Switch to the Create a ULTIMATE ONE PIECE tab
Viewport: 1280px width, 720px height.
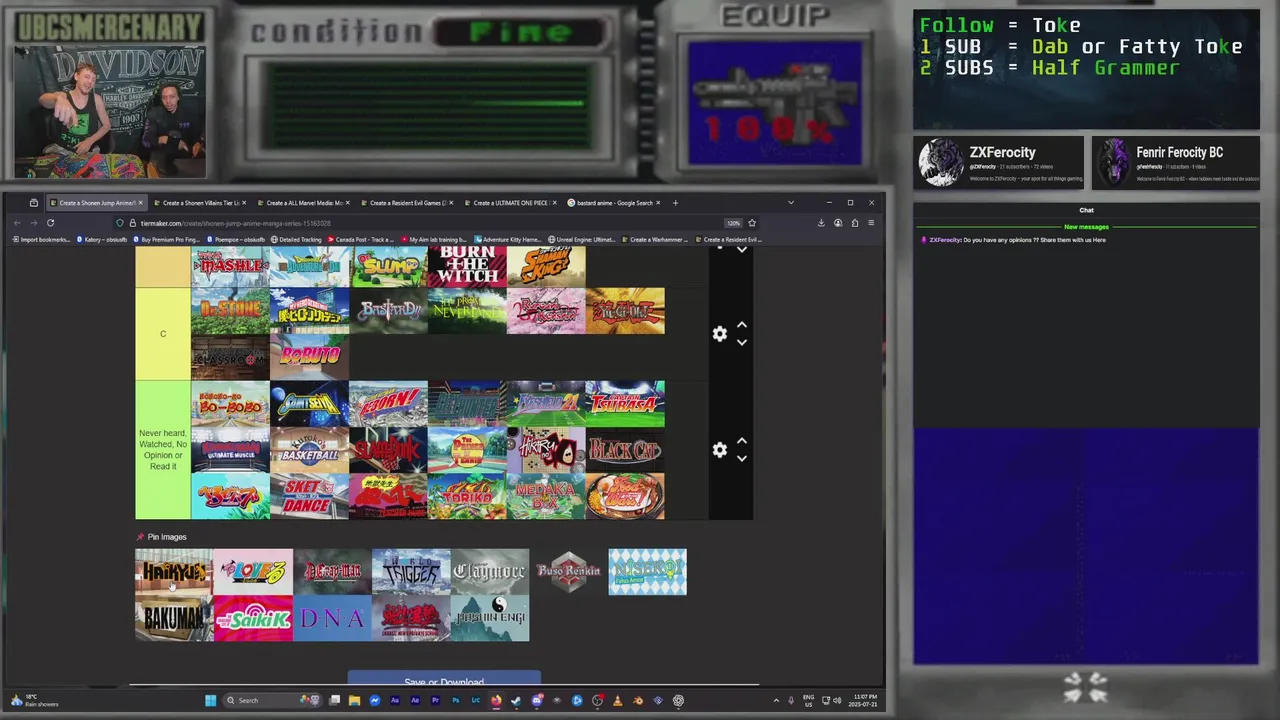click(511, 203)
